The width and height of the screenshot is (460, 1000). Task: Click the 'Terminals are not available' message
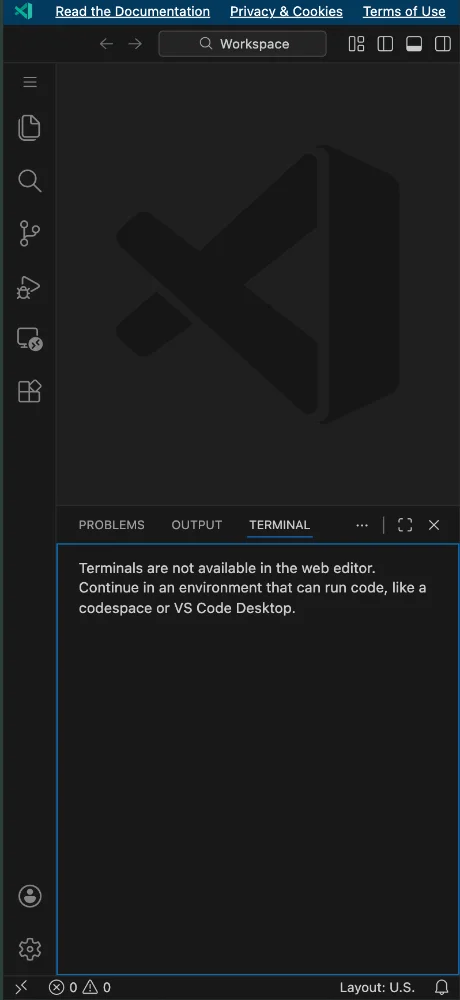[252, 588]
